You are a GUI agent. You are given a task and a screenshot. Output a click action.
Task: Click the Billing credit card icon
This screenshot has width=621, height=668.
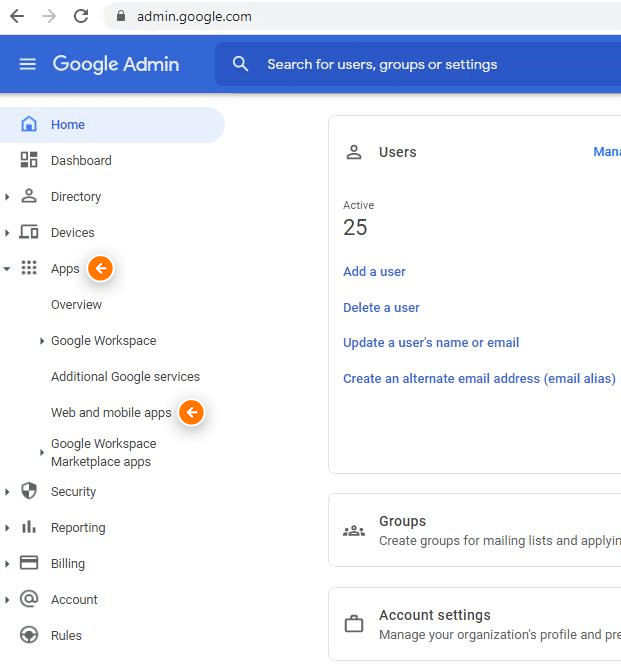(29, 563)
